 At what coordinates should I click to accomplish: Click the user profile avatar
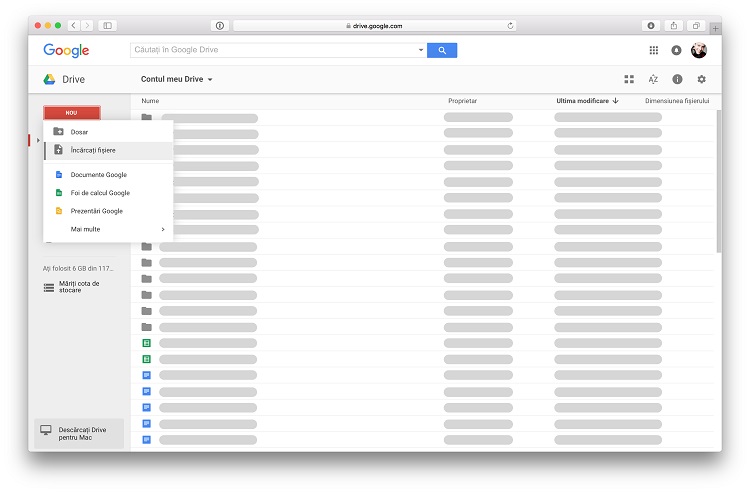[699, 50]
